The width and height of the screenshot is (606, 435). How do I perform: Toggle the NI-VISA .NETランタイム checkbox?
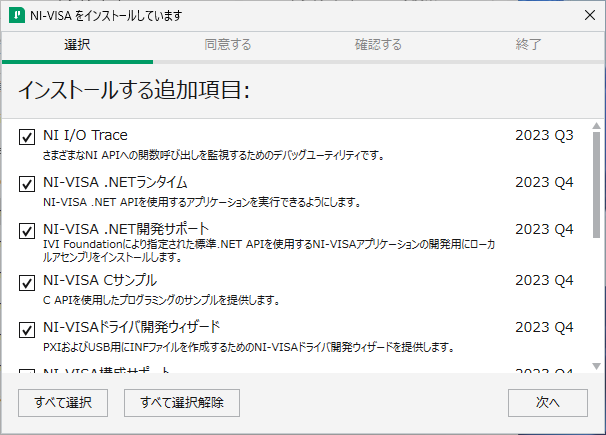27,184
